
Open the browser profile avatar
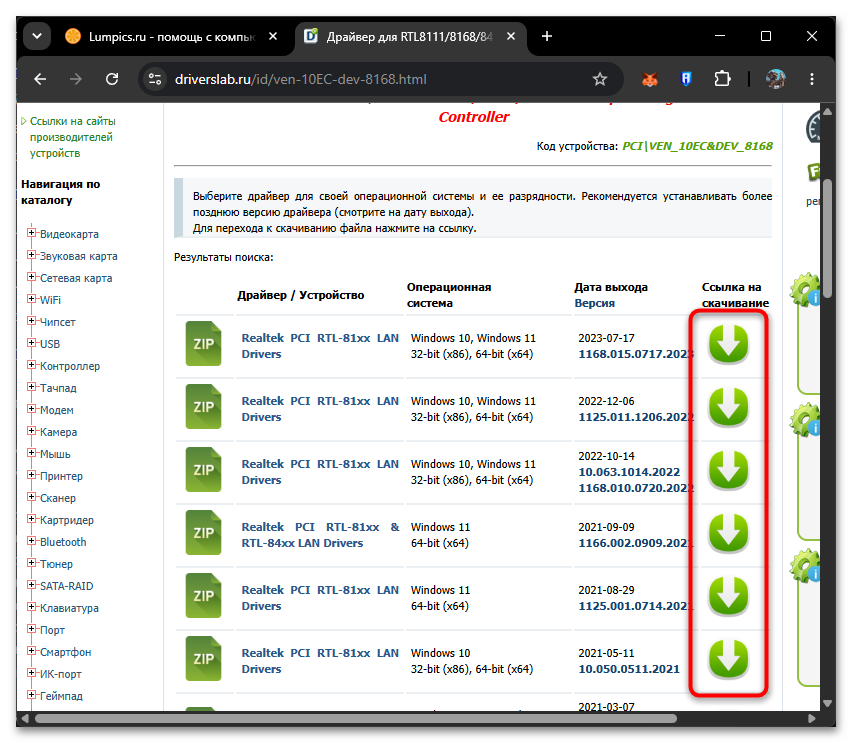(x=775, y=79)
